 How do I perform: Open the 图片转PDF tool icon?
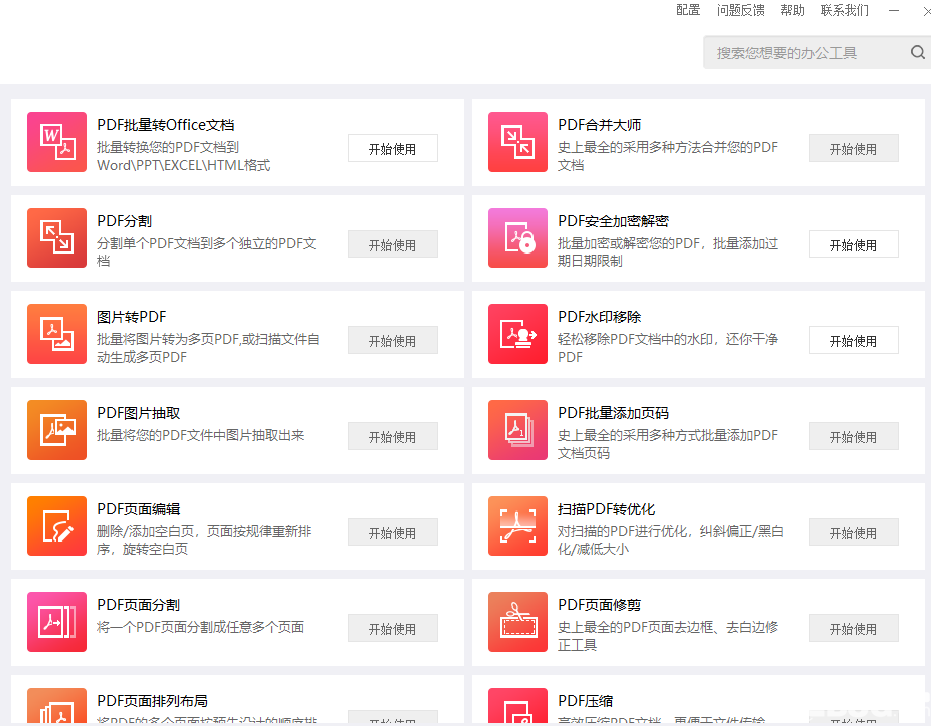(57, 334)
